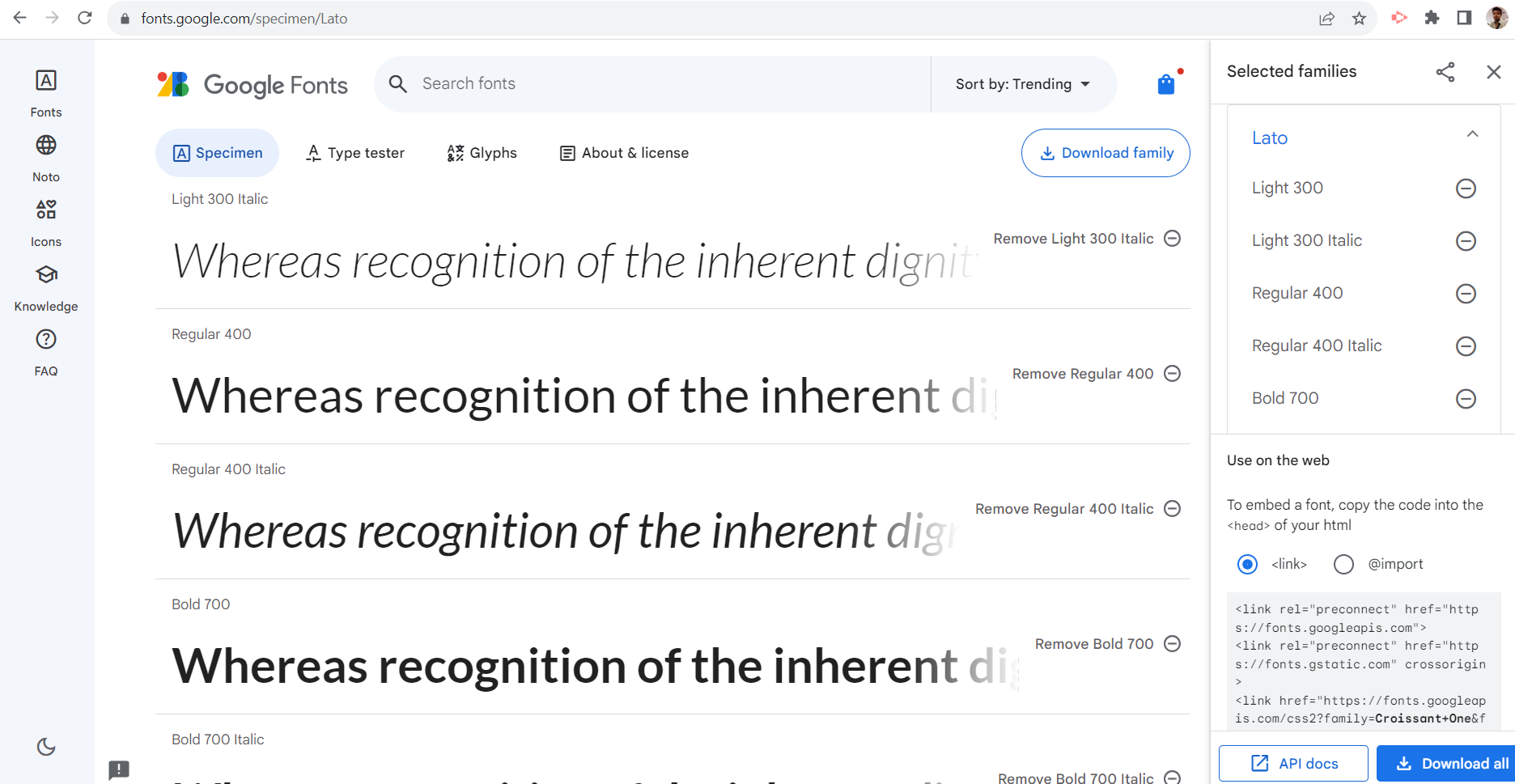1515x784 pixels.
Task: Remove Light 300 Italic from selected families panel
Action: point(1466,241)
